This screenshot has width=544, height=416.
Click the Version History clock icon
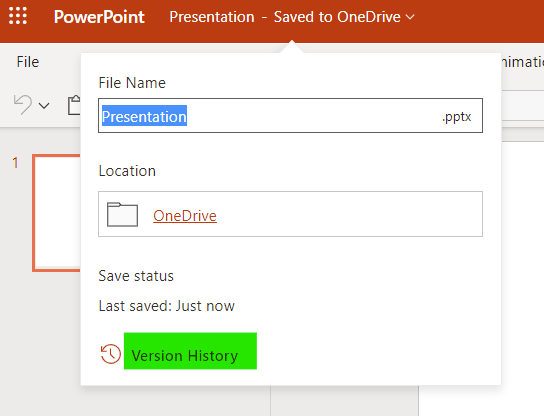110,354
